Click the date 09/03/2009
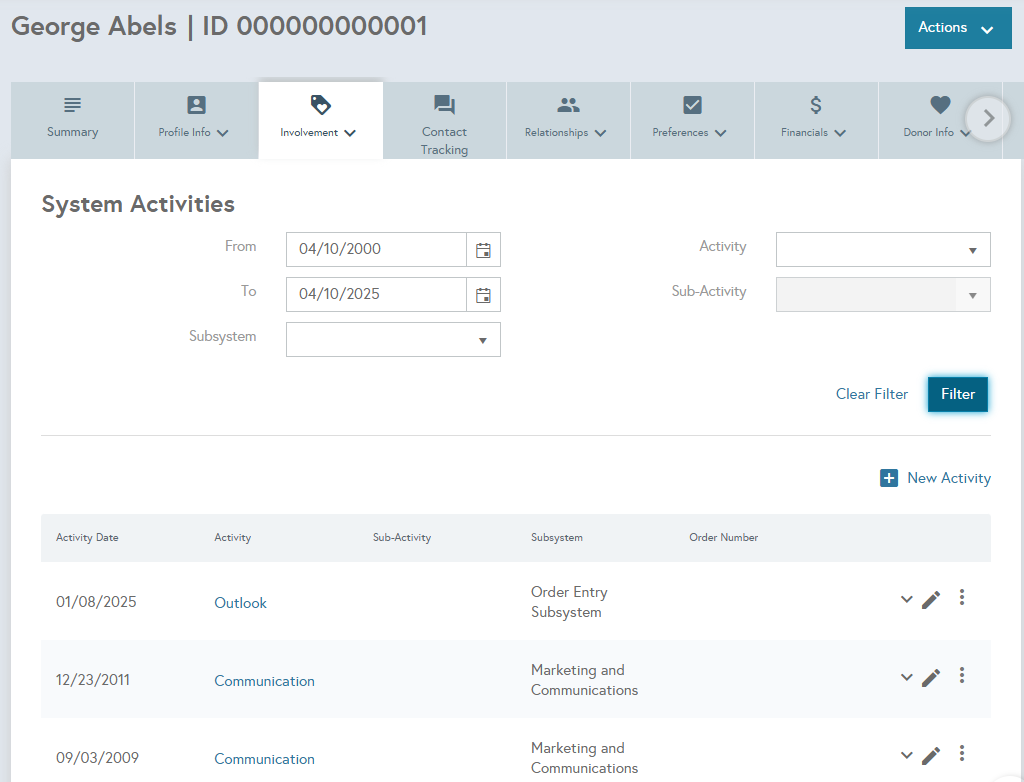Screen dimensions: 1024x782 97,758
